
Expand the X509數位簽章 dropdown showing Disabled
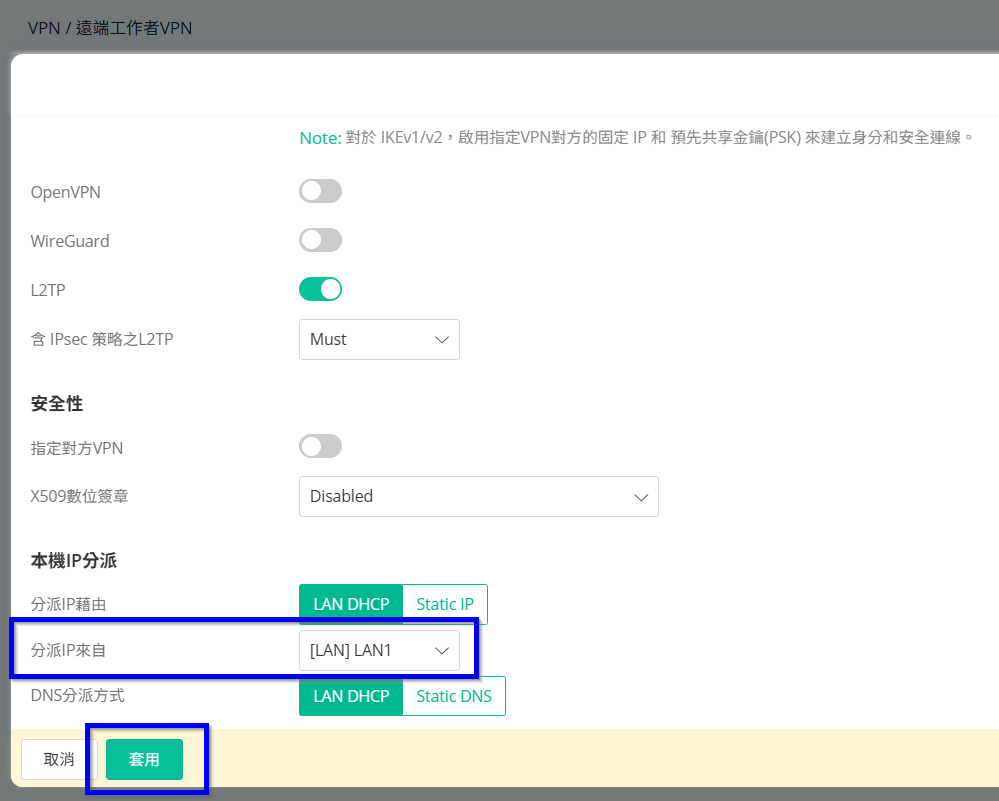[478, 496]
